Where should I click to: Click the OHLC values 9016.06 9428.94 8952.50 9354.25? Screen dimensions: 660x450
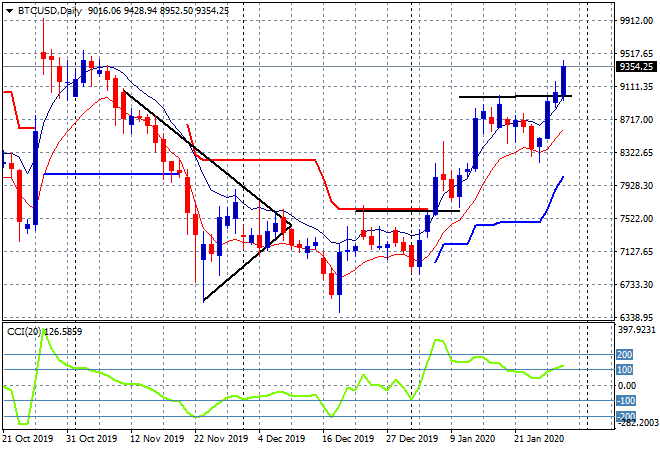pos(158,11)
